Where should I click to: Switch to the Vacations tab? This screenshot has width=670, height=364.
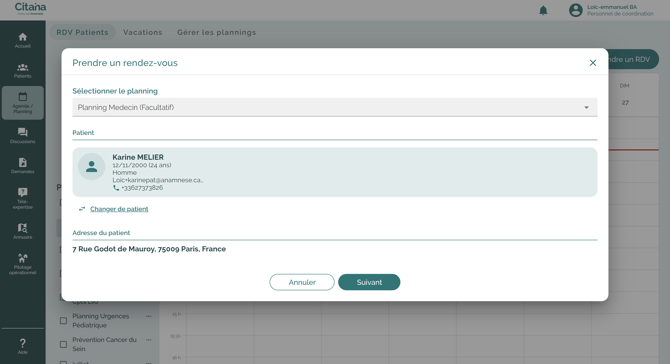pyautogui.click(x=143, y=32)
